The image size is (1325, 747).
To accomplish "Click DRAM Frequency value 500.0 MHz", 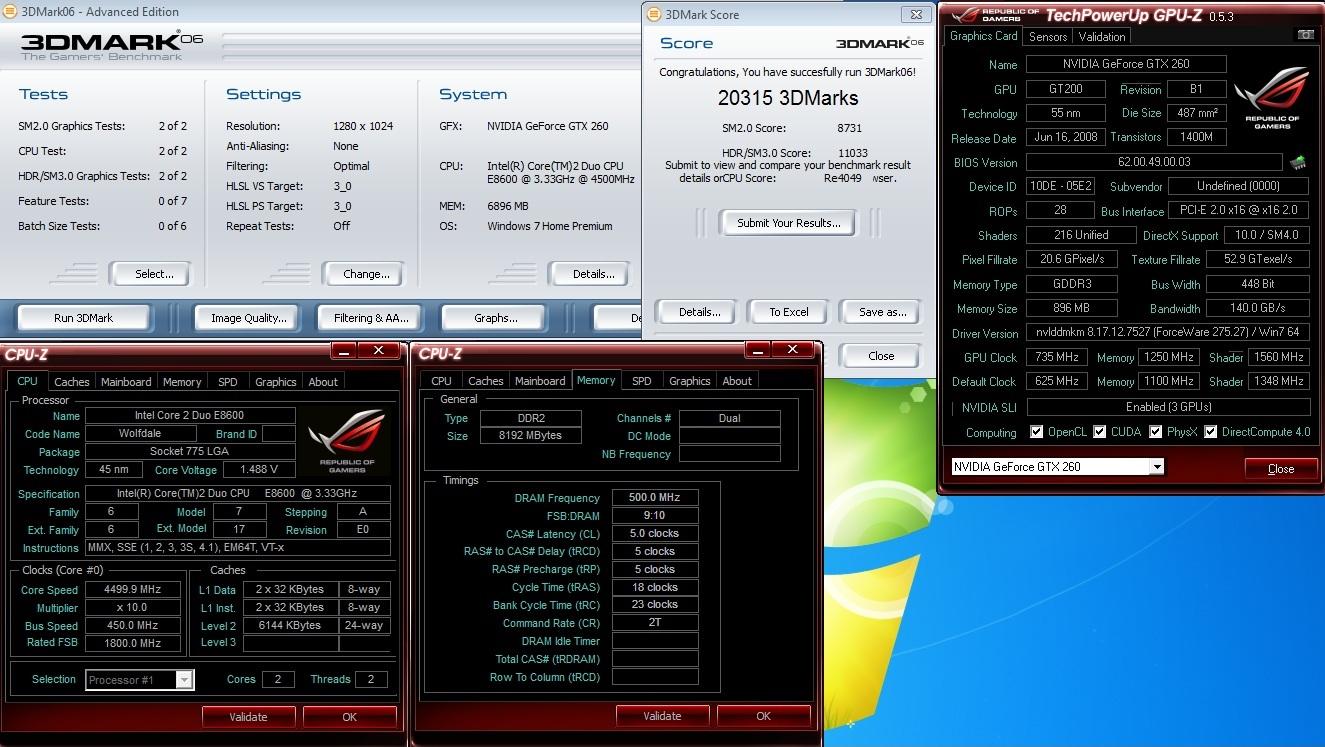I will click(x=654, y=498).
